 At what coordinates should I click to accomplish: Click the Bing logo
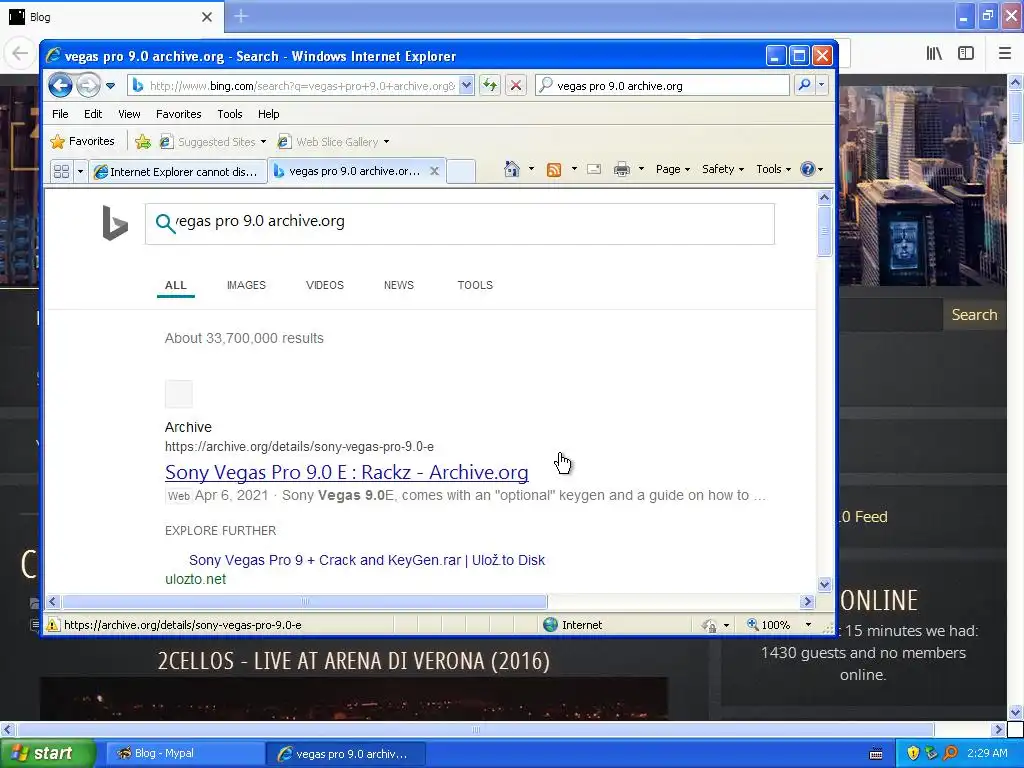[115, 223]
